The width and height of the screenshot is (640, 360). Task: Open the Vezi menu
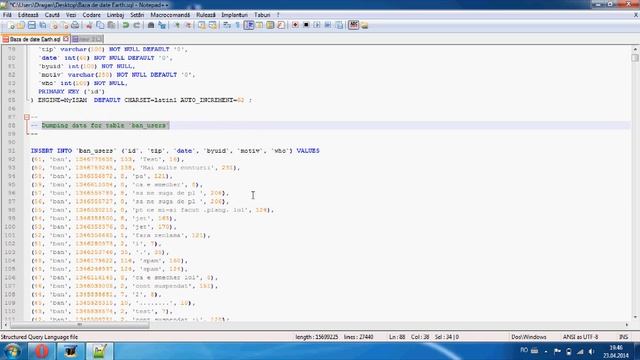pyautogui.click(x=71, y=15)
